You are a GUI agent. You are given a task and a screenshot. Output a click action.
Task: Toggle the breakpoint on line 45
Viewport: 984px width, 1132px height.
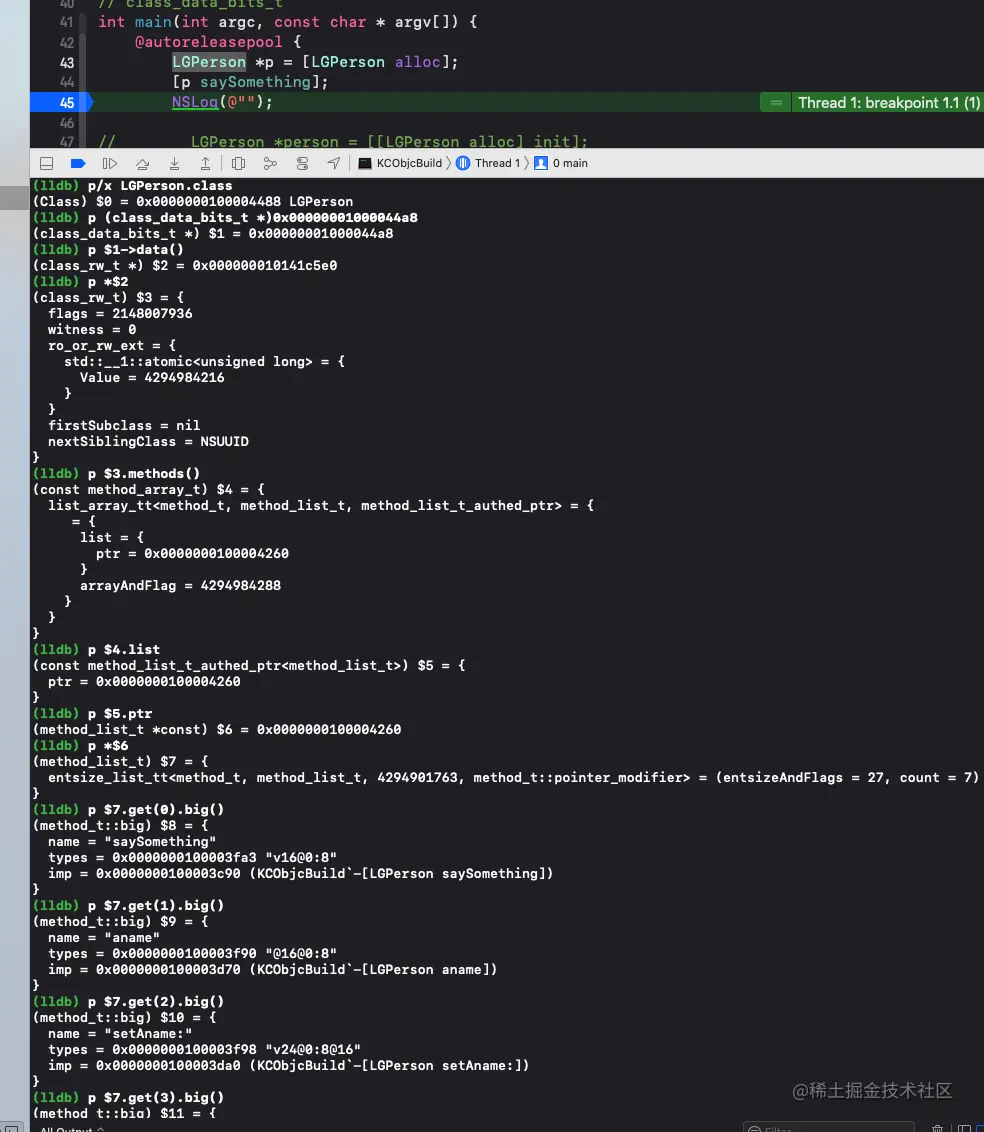[x=62, y=103]
